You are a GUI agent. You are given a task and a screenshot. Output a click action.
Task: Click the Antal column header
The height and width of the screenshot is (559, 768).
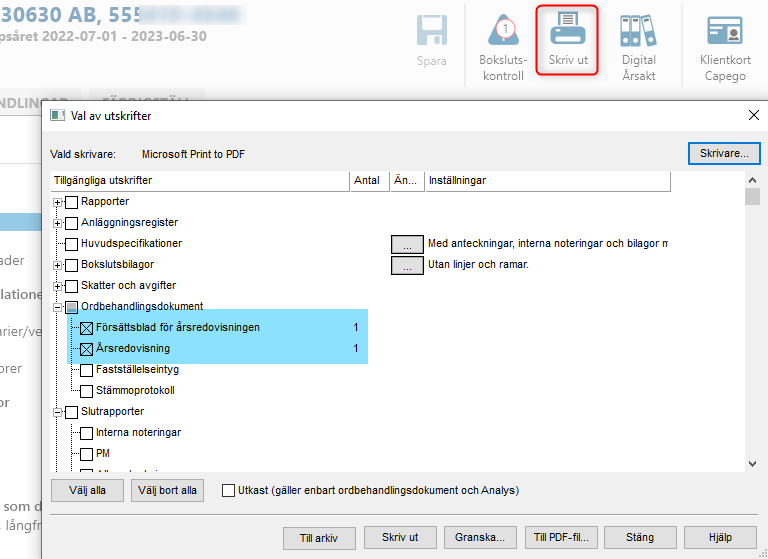(370, 180)
